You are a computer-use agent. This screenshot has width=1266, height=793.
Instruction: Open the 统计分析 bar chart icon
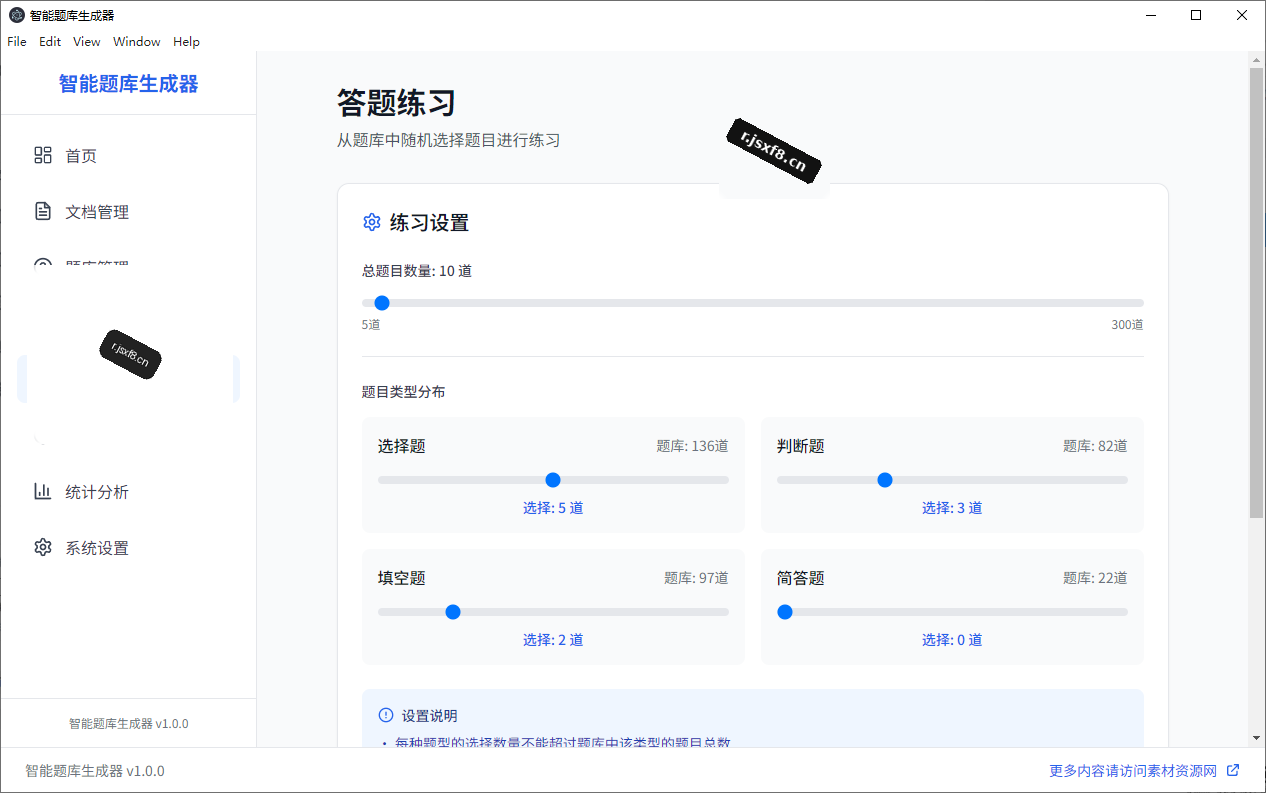pos(43,491)
